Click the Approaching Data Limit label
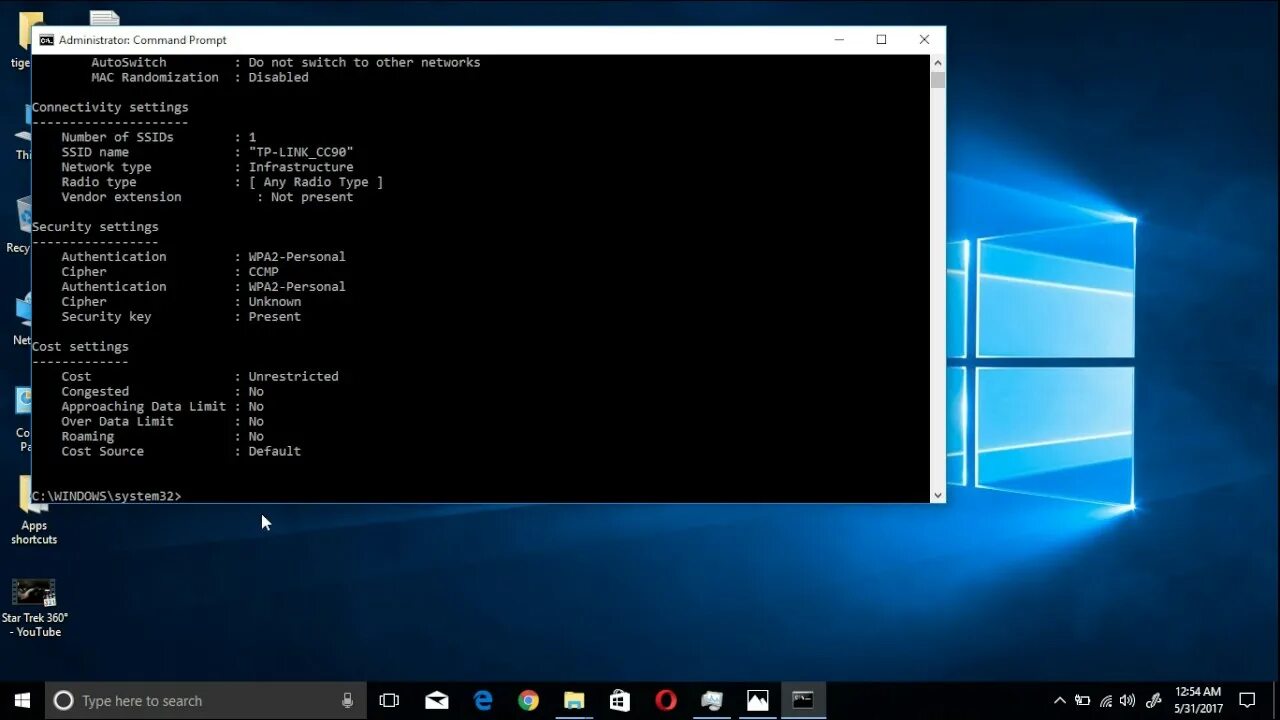 point(144,407)
